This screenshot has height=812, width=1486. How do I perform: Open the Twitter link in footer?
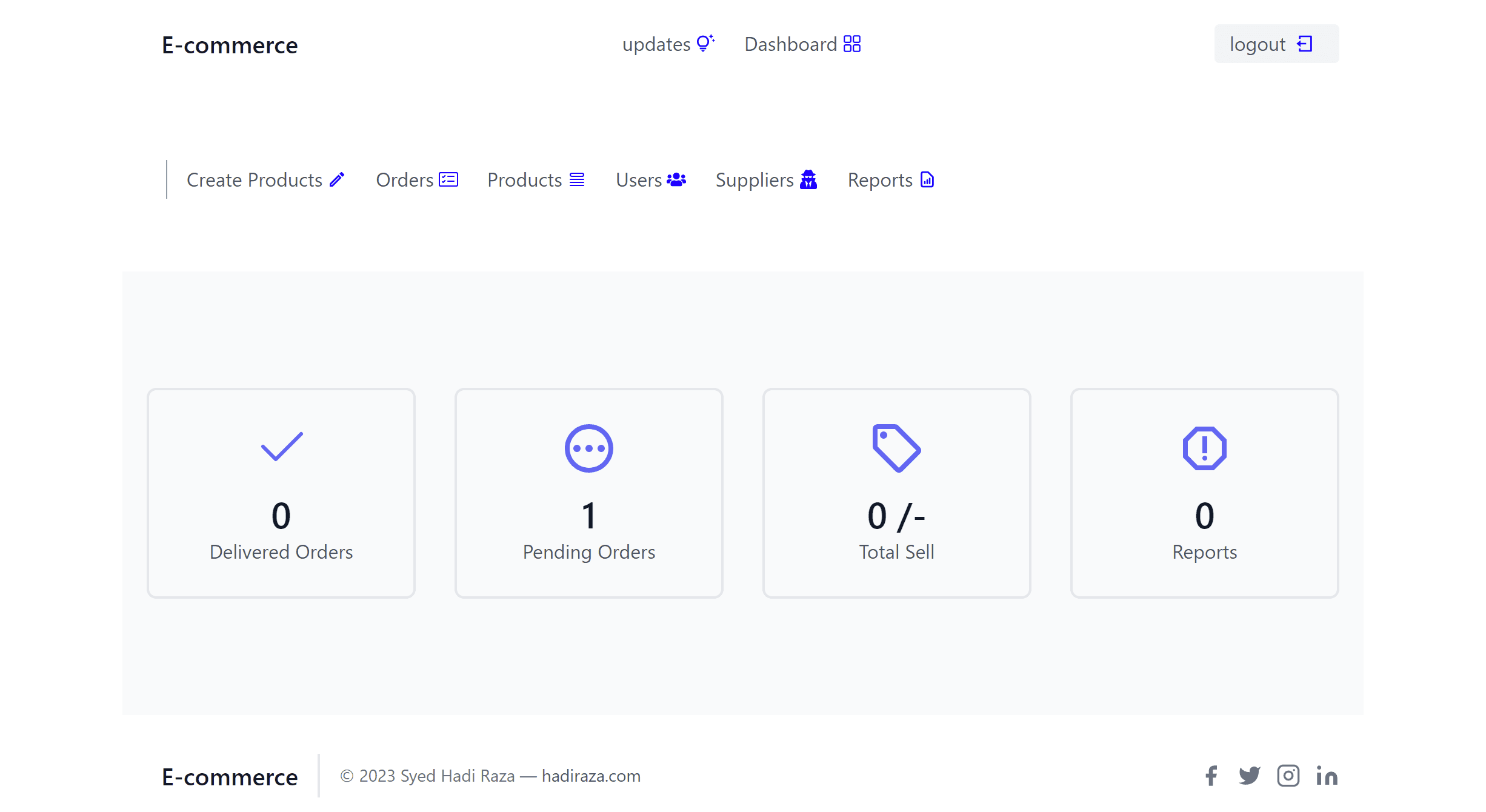pos(1250,776)
